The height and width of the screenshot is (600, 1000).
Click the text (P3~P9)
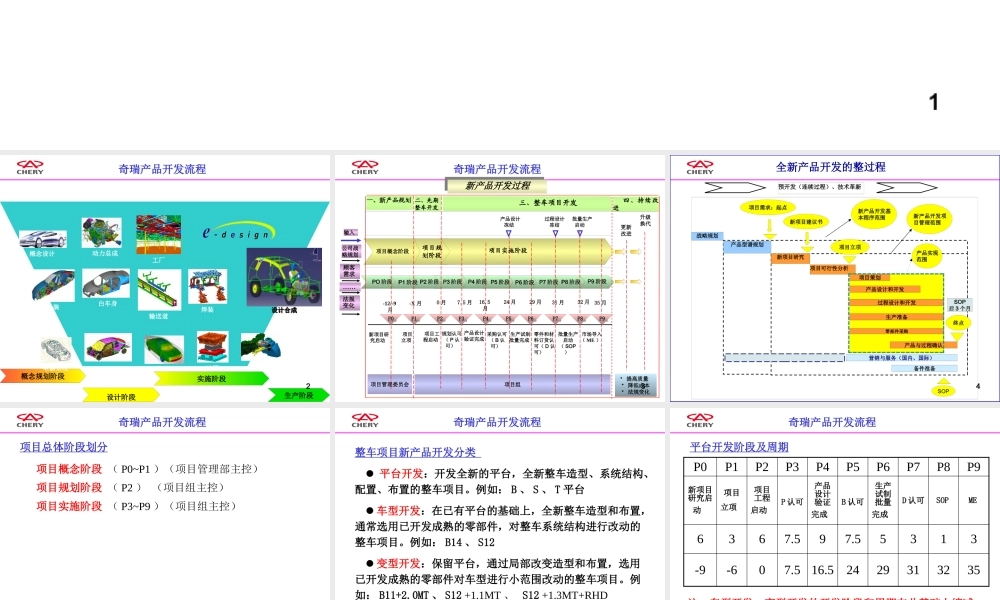[x=136, y=506]
